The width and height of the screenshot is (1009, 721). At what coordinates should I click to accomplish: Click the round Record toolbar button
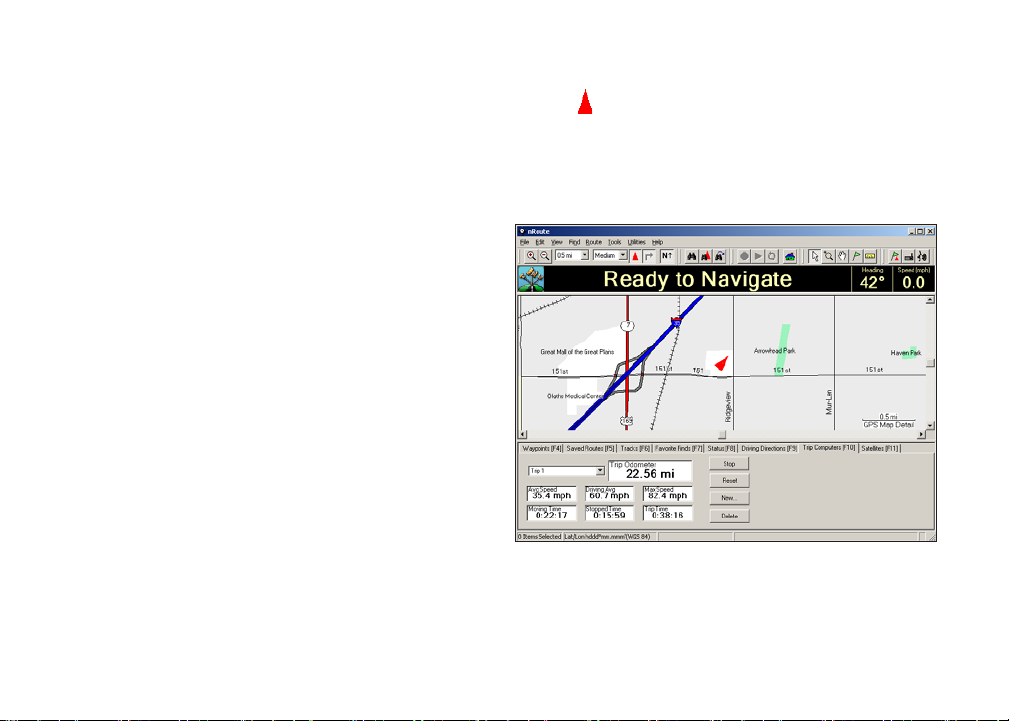[x=744, y=256]
